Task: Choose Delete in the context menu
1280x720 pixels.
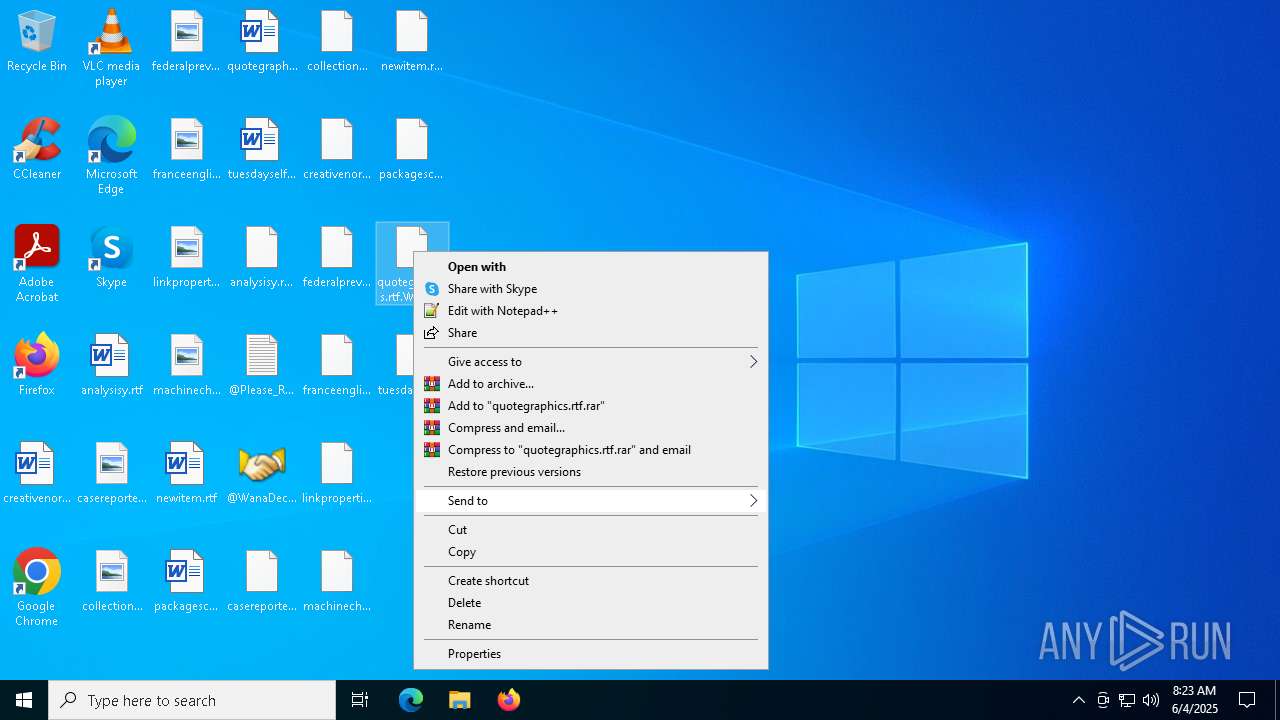Action: click(x=591, y=603)
